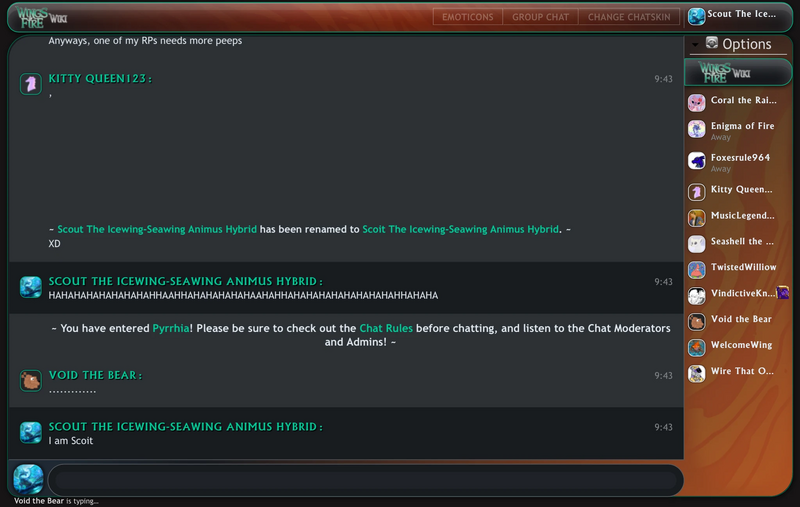
Task: Click the Wings of Fire Wiki logo
Action: tap(37, 17)
